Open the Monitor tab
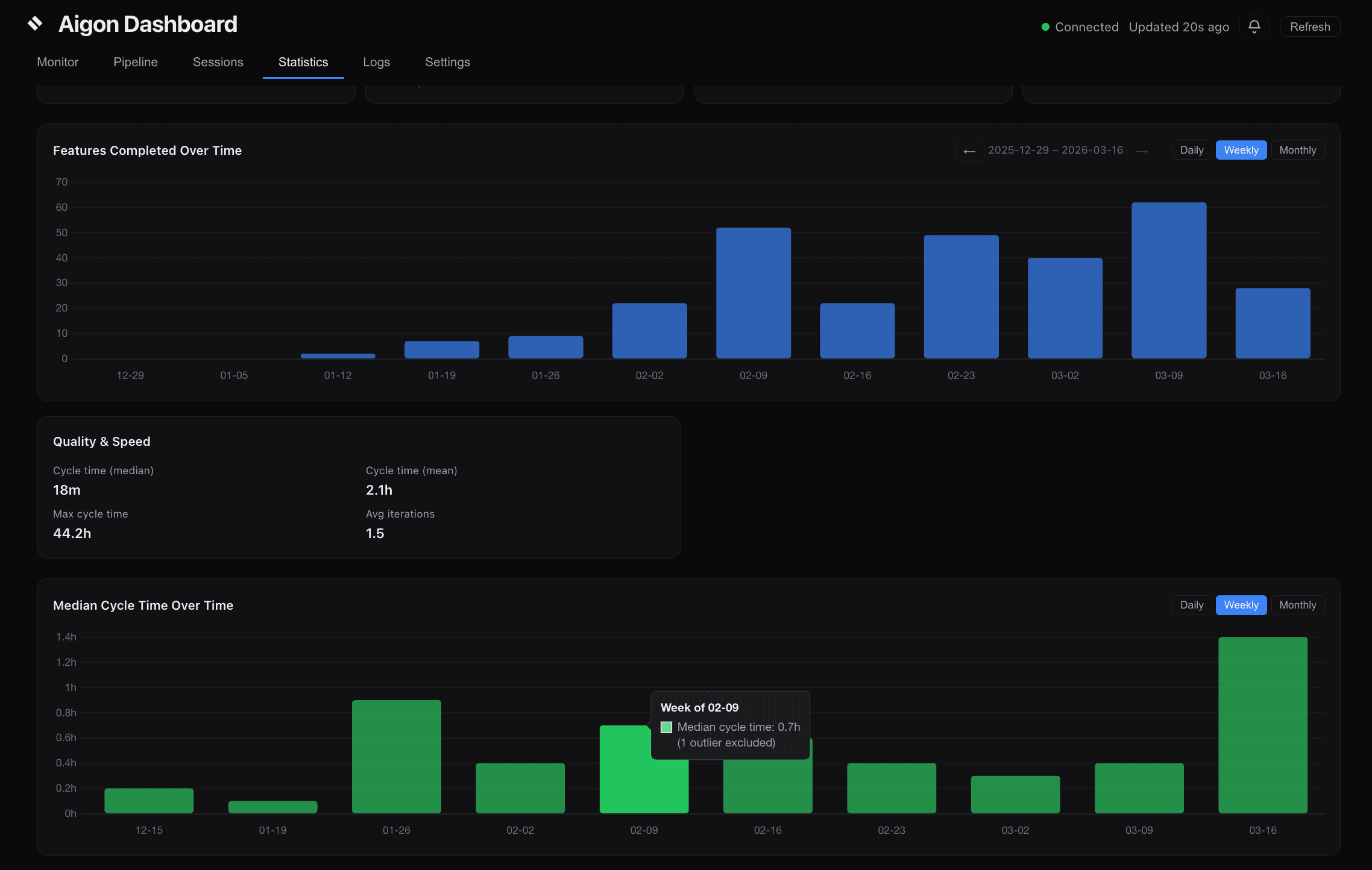The image size is (1372, 870). [58, 62]
